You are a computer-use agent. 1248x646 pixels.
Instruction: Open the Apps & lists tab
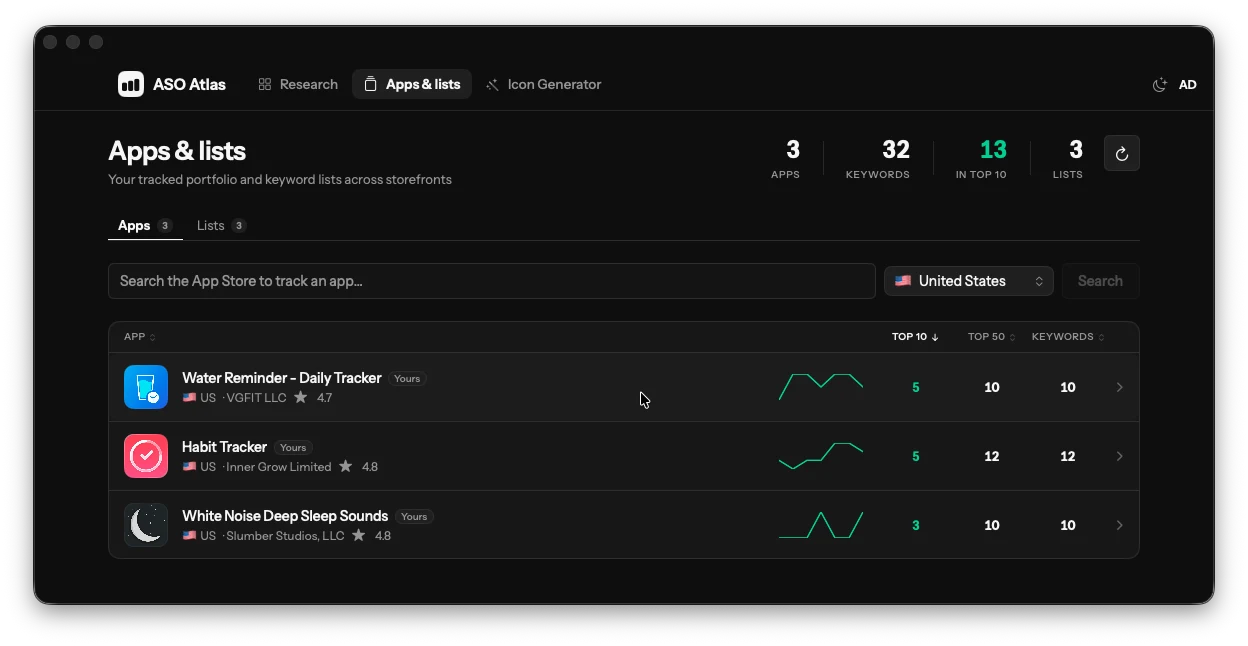pos(412,84)
